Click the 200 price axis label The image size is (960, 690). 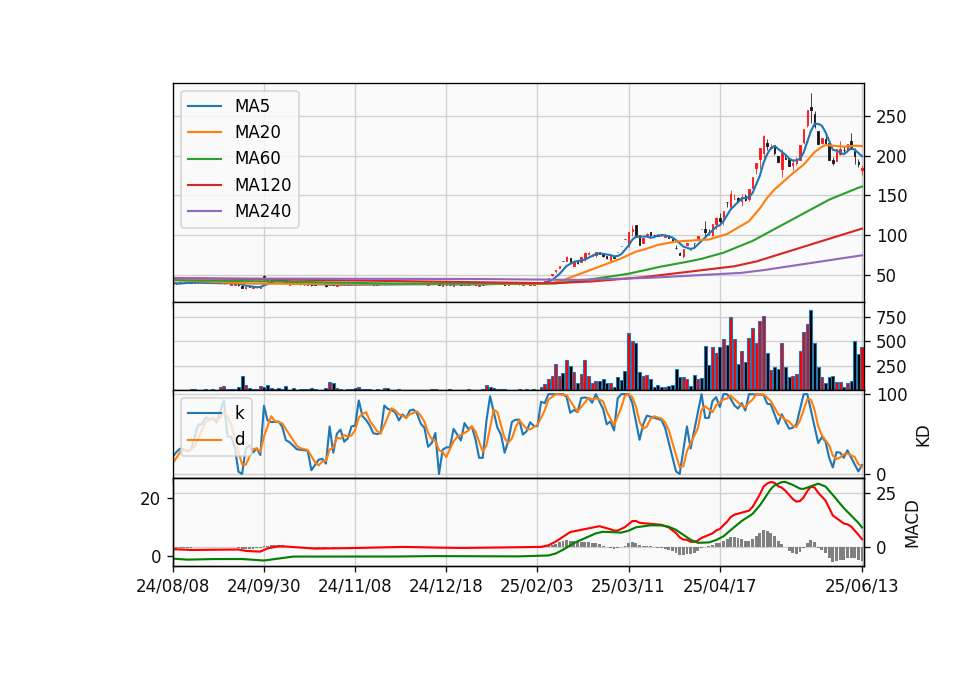[891, 157]
